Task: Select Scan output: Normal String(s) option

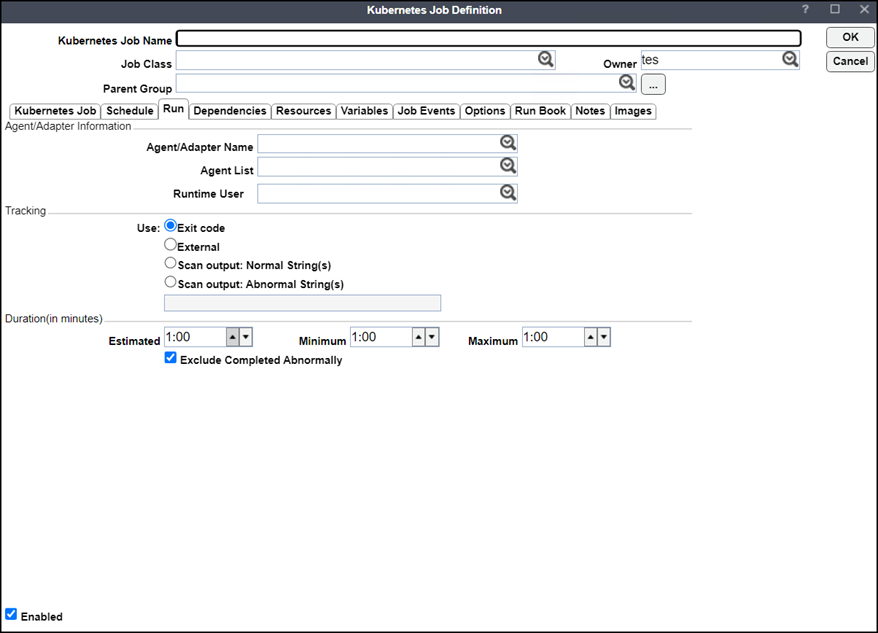Action: coord(170,263)
